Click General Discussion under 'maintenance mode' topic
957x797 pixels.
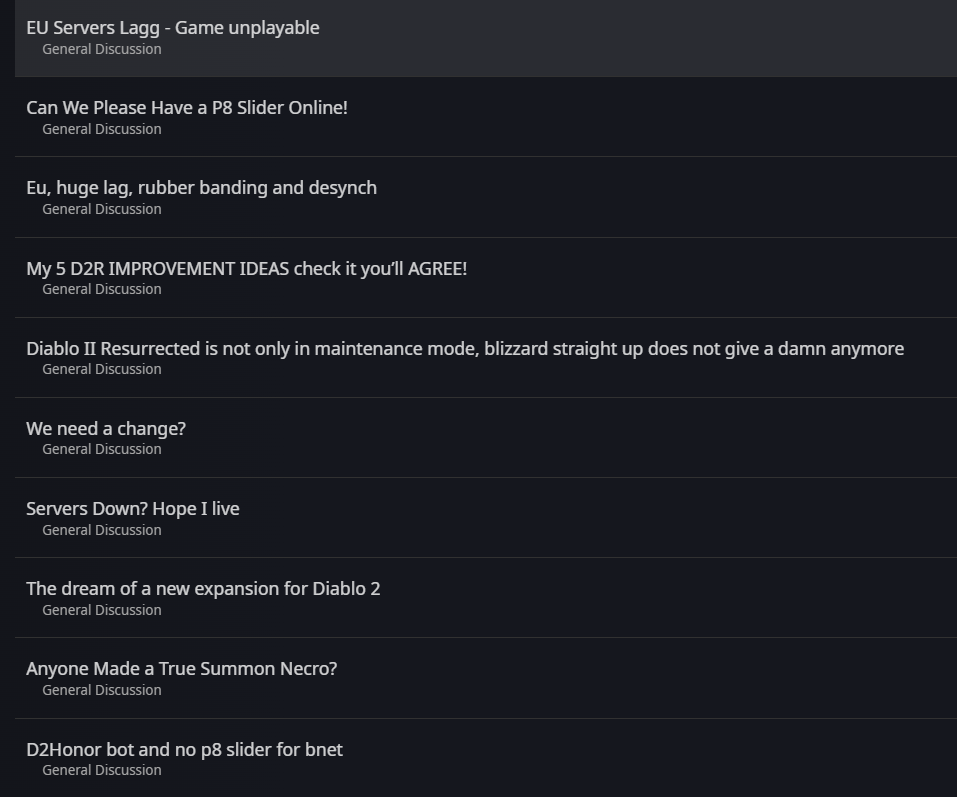tap(101, 369)
